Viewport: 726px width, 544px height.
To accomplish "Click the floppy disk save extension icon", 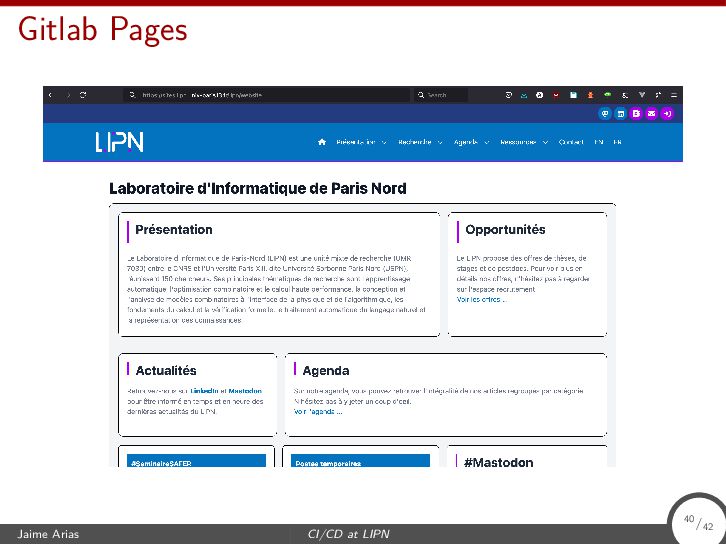I will pos(573,95).
